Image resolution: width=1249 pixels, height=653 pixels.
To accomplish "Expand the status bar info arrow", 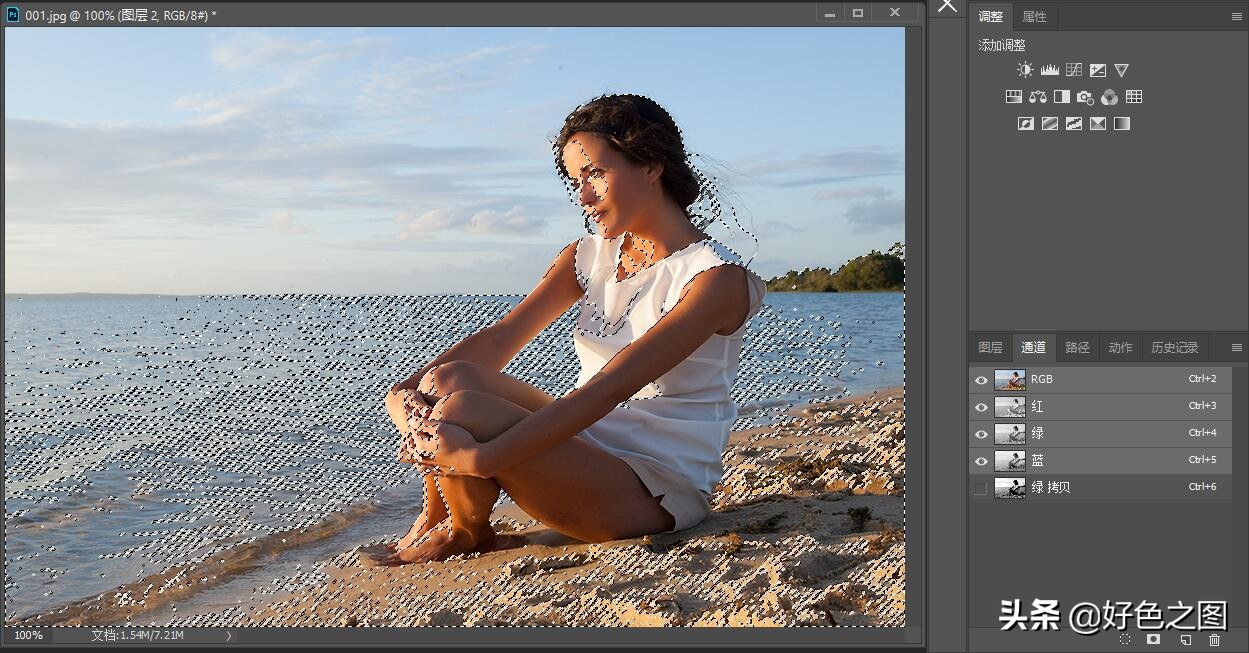I will click(x=228, y=635).
